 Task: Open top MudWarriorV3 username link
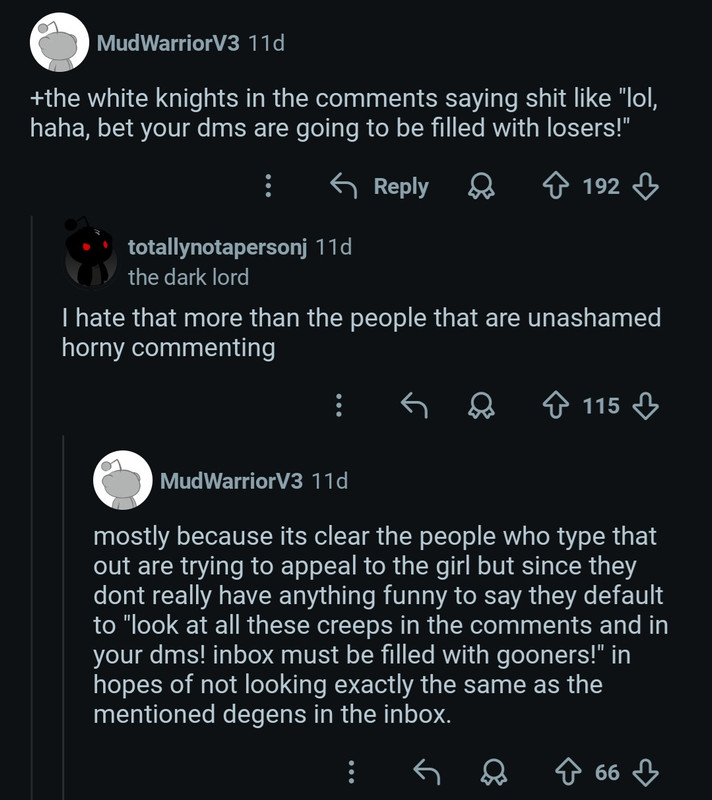(x=167, y=44)
